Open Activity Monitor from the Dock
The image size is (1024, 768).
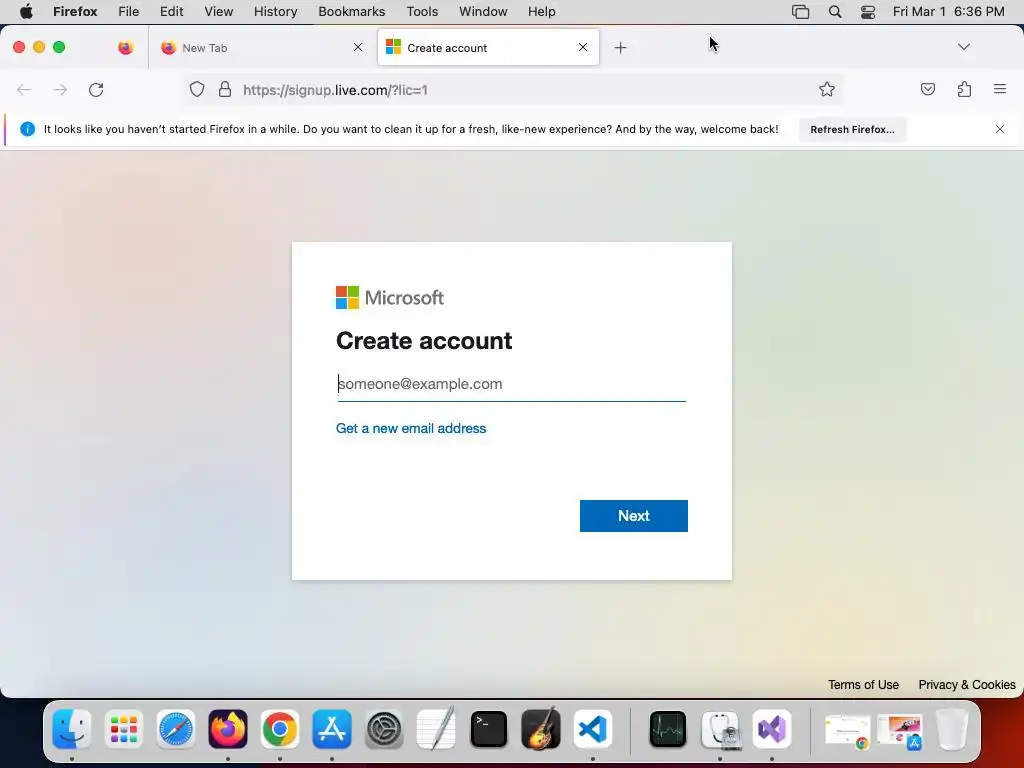coord(667,729)
